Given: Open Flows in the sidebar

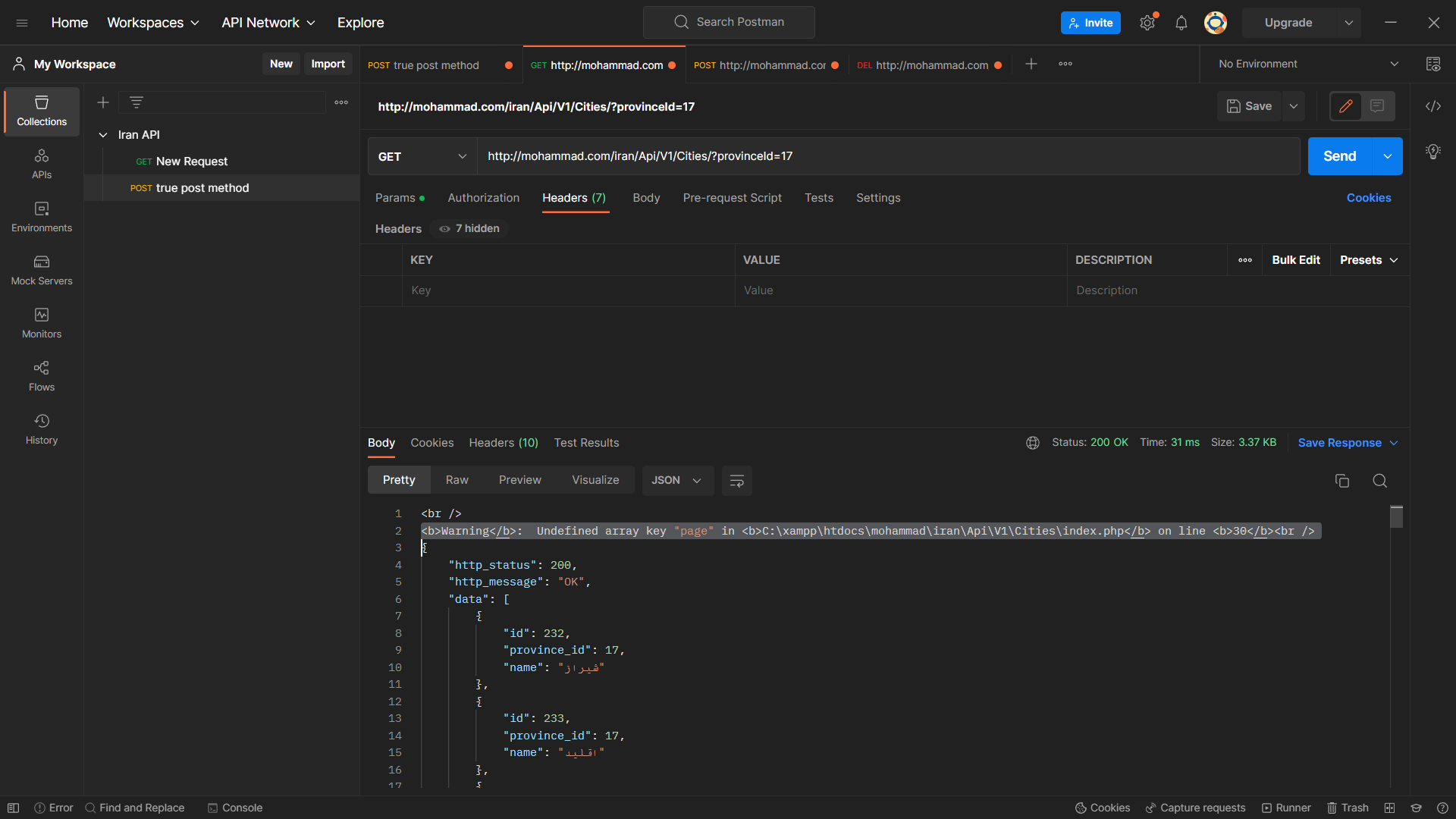Looking at the screenshot, I should (x=42, y=377).
